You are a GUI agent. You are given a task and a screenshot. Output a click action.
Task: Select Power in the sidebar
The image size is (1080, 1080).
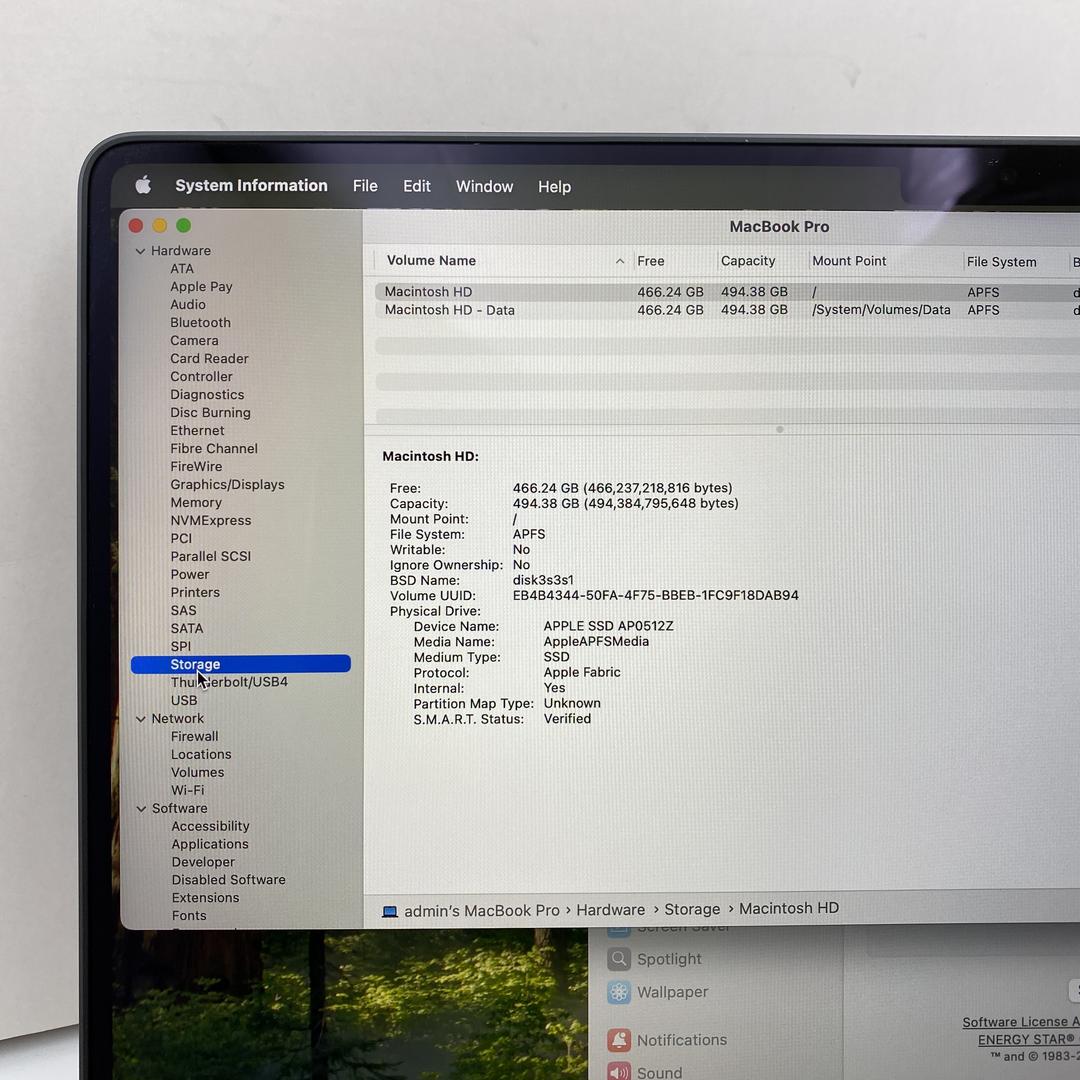190,574
